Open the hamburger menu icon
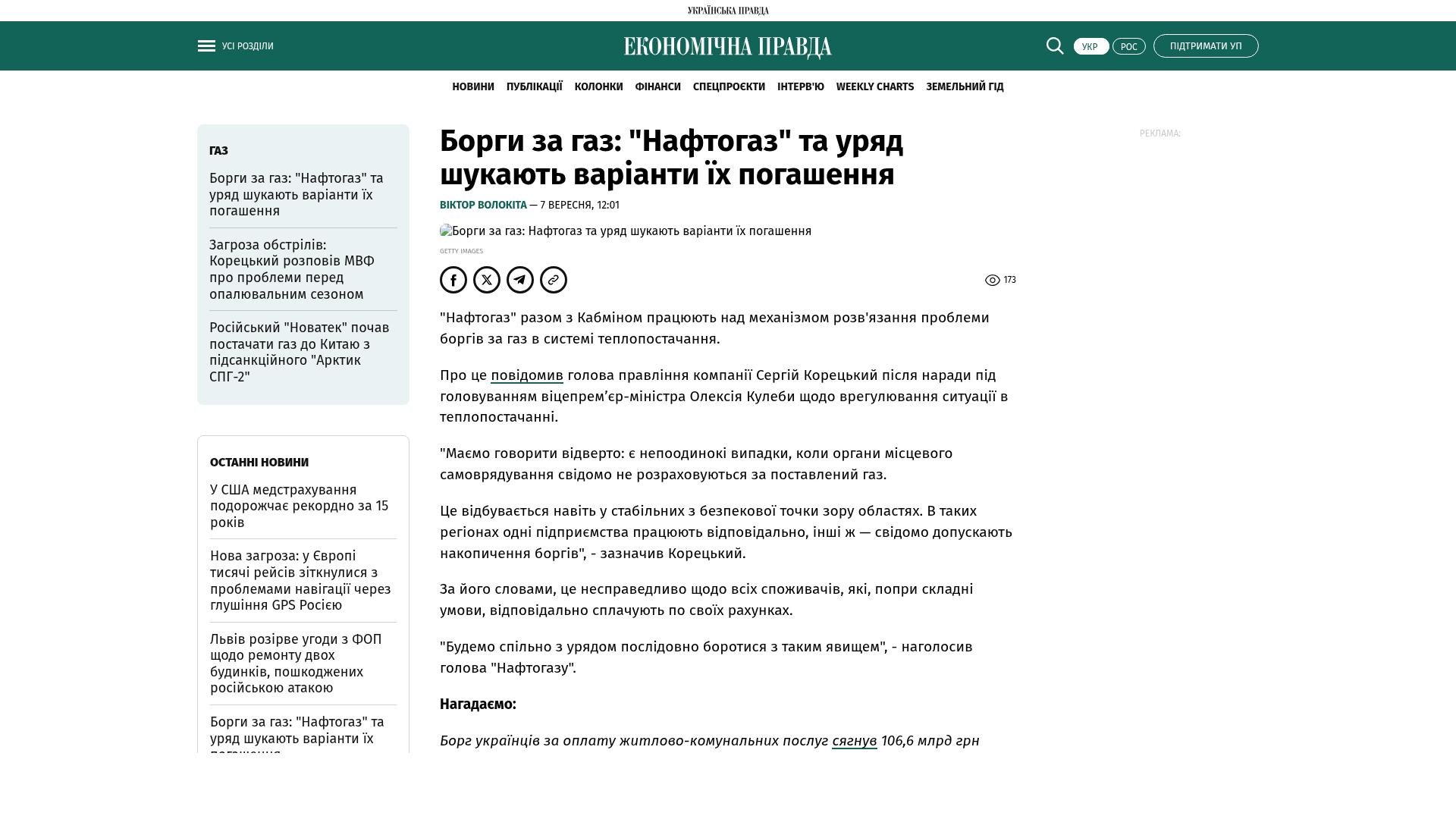The width and height of the screenshot is (1456, 819). [x=206, y=46]
